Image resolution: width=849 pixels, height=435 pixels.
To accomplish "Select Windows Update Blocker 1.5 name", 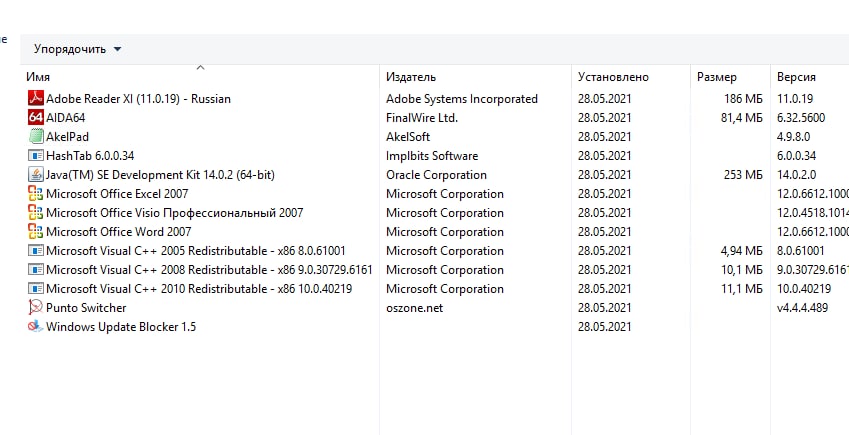I will 121,326.
